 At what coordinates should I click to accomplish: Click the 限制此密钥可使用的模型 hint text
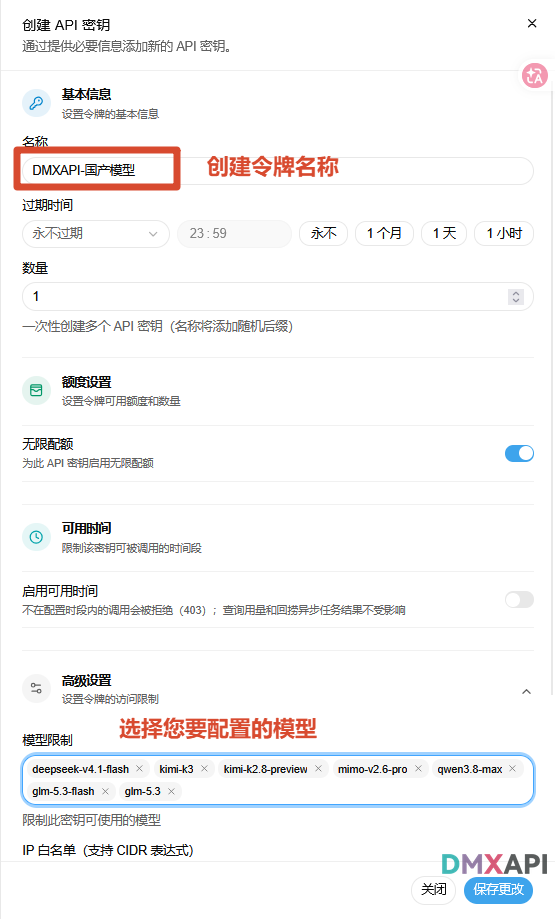(x=91, y=820)
